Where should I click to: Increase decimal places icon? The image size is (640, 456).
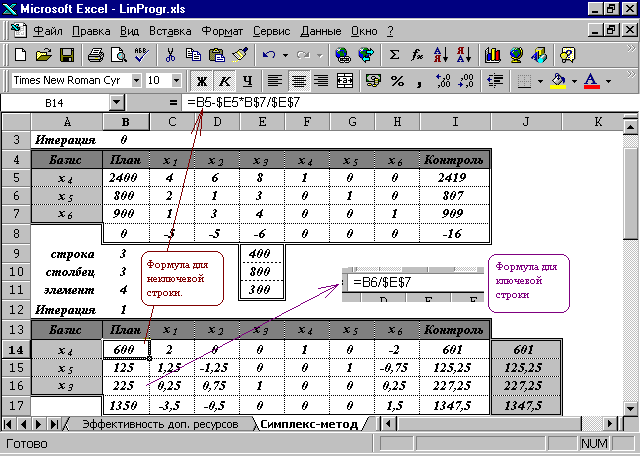[x=443, y=80]
